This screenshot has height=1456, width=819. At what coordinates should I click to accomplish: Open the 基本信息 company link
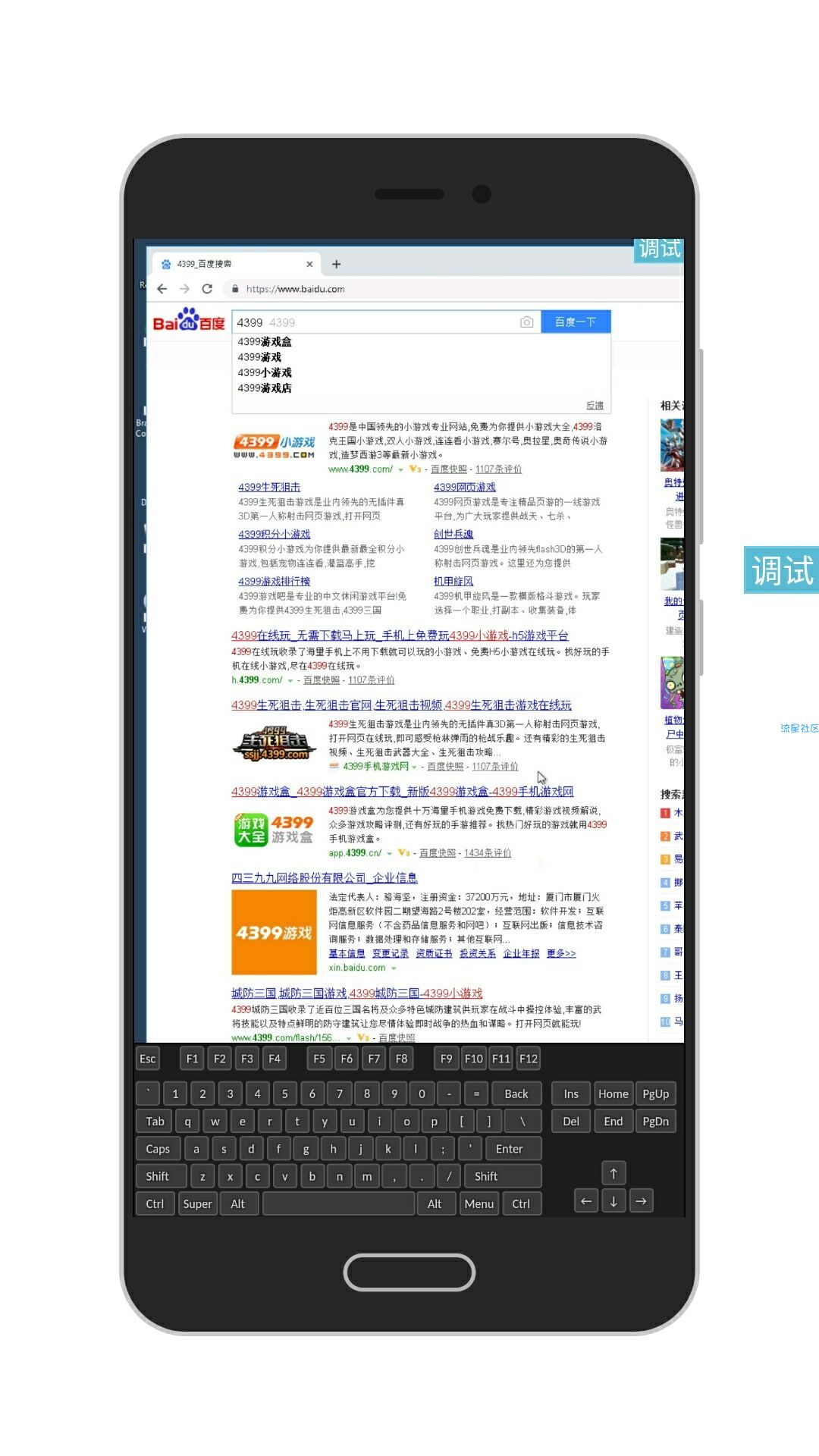pos(347,954)
